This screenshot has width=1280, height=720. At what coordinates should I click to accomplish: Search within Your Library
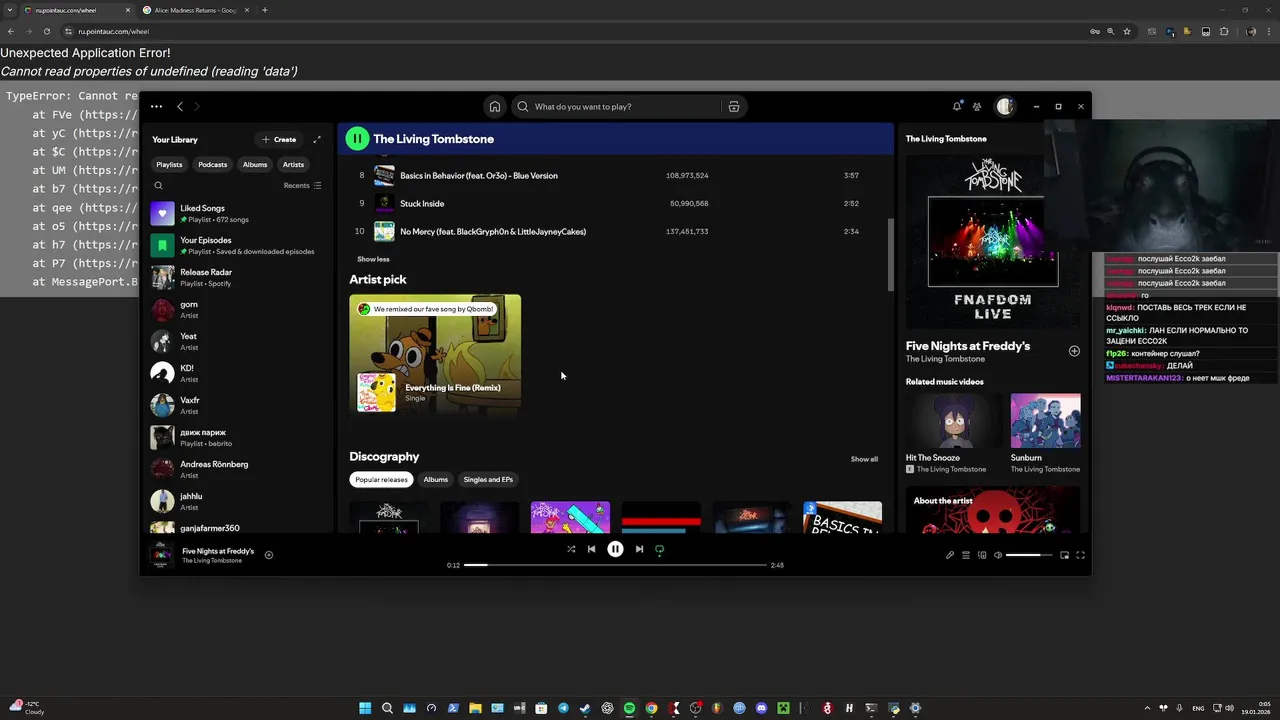pos(158,185)
